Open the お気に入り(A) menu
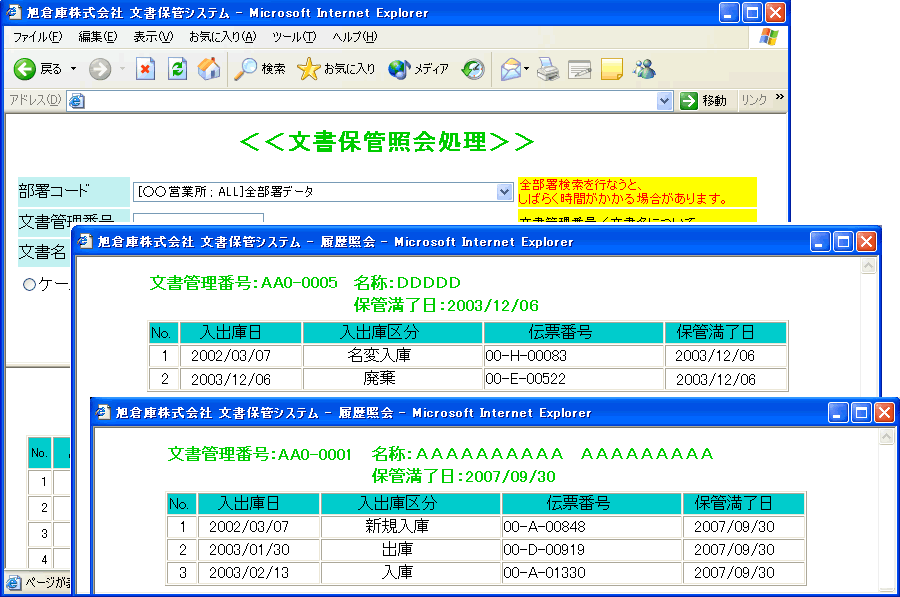The width and height of the screenshot is (900, 597). [x=223, y=37]
